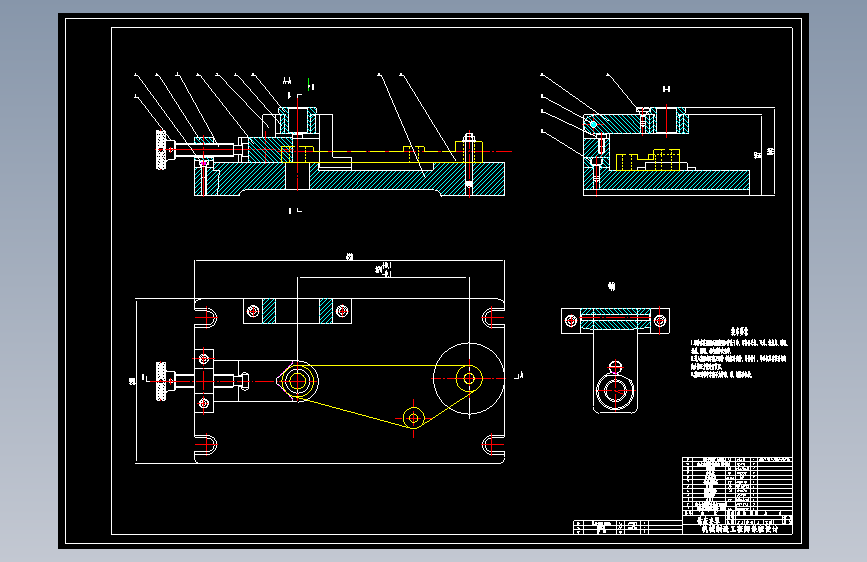Select the title block at the sheet's bottom right

click(737, 524)
